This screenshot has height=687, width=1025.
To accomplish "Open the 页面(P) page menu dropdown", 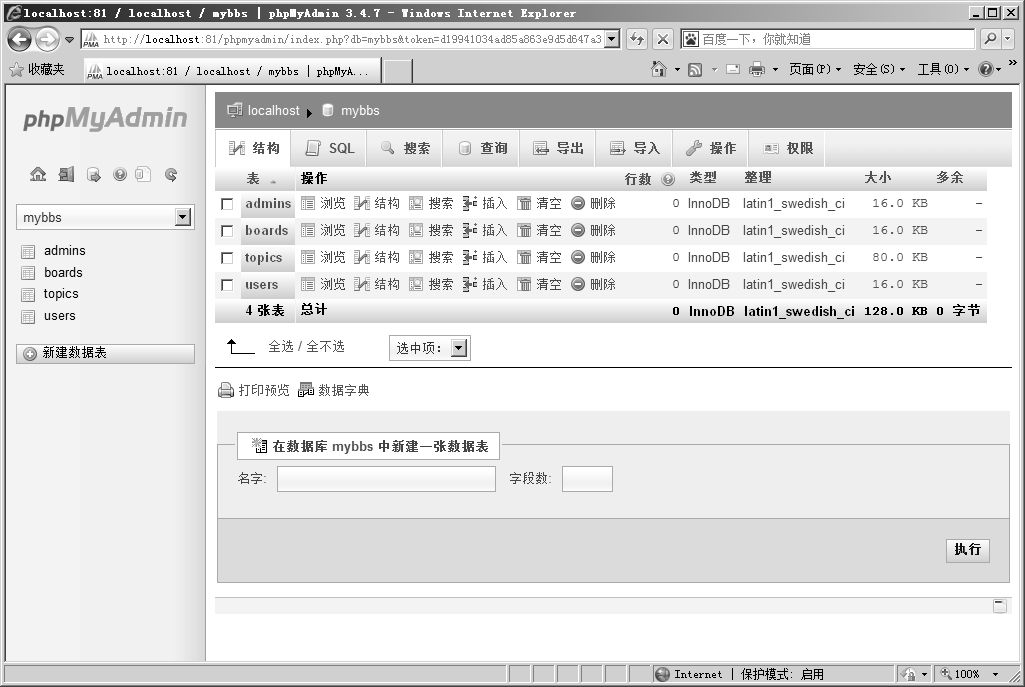I will click(815, 69).
